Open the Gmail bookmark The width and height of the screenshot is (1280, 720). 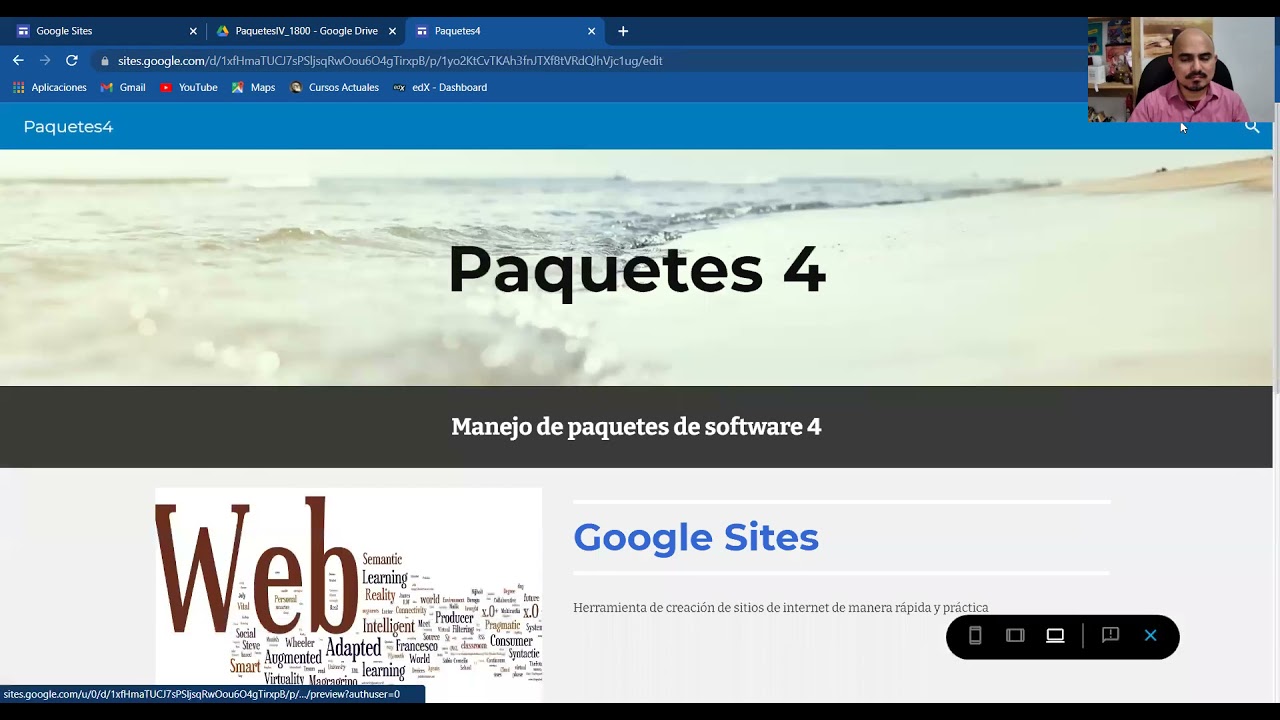click(123, 87)
